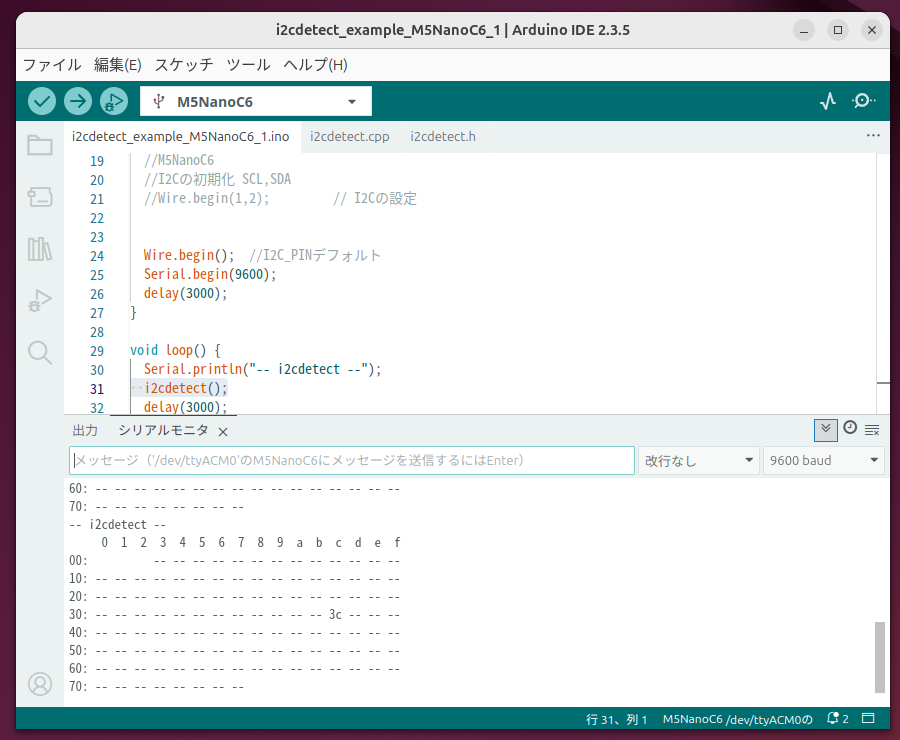Open the Serial Monitor magnifier icon
The width and height of the screenshot is (900, 740).
pyautogui.click(x=864, y=101)
